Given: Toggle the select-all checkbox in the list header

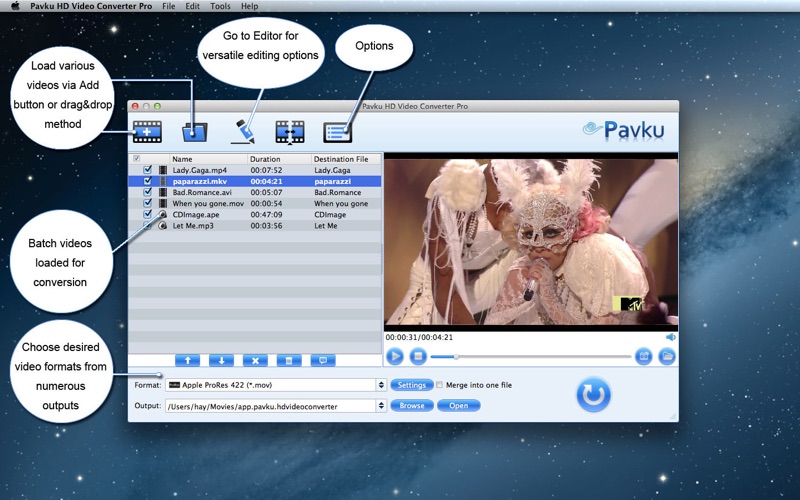Looking at the screenshot, I should pyautogui.click(x=136, y=159).
